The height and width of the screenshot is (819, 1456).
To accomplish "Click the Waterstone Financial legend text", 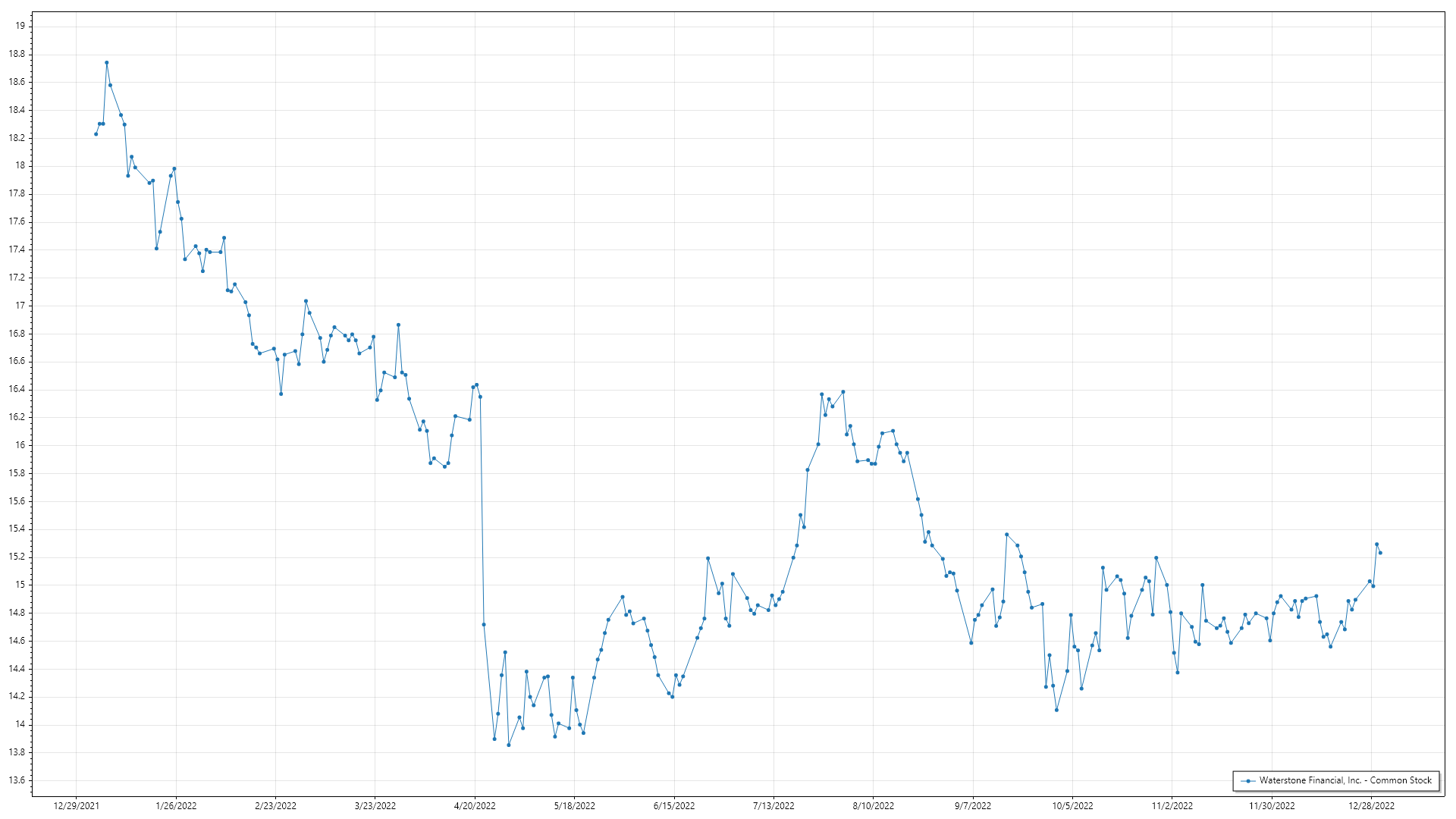I will [1345, 780].
